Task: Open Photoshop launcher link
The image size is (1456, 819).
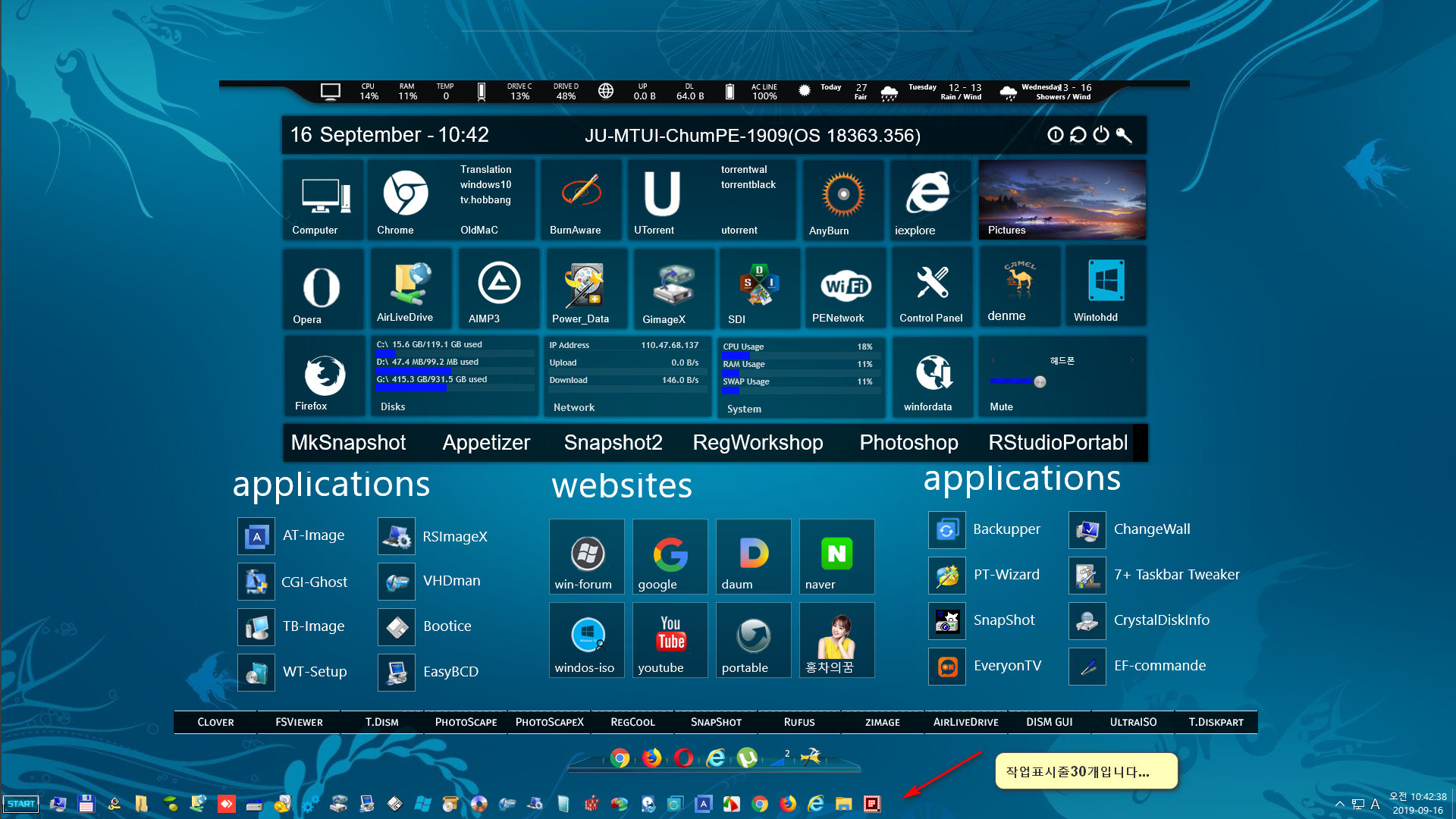Action: tap(908, 443)
